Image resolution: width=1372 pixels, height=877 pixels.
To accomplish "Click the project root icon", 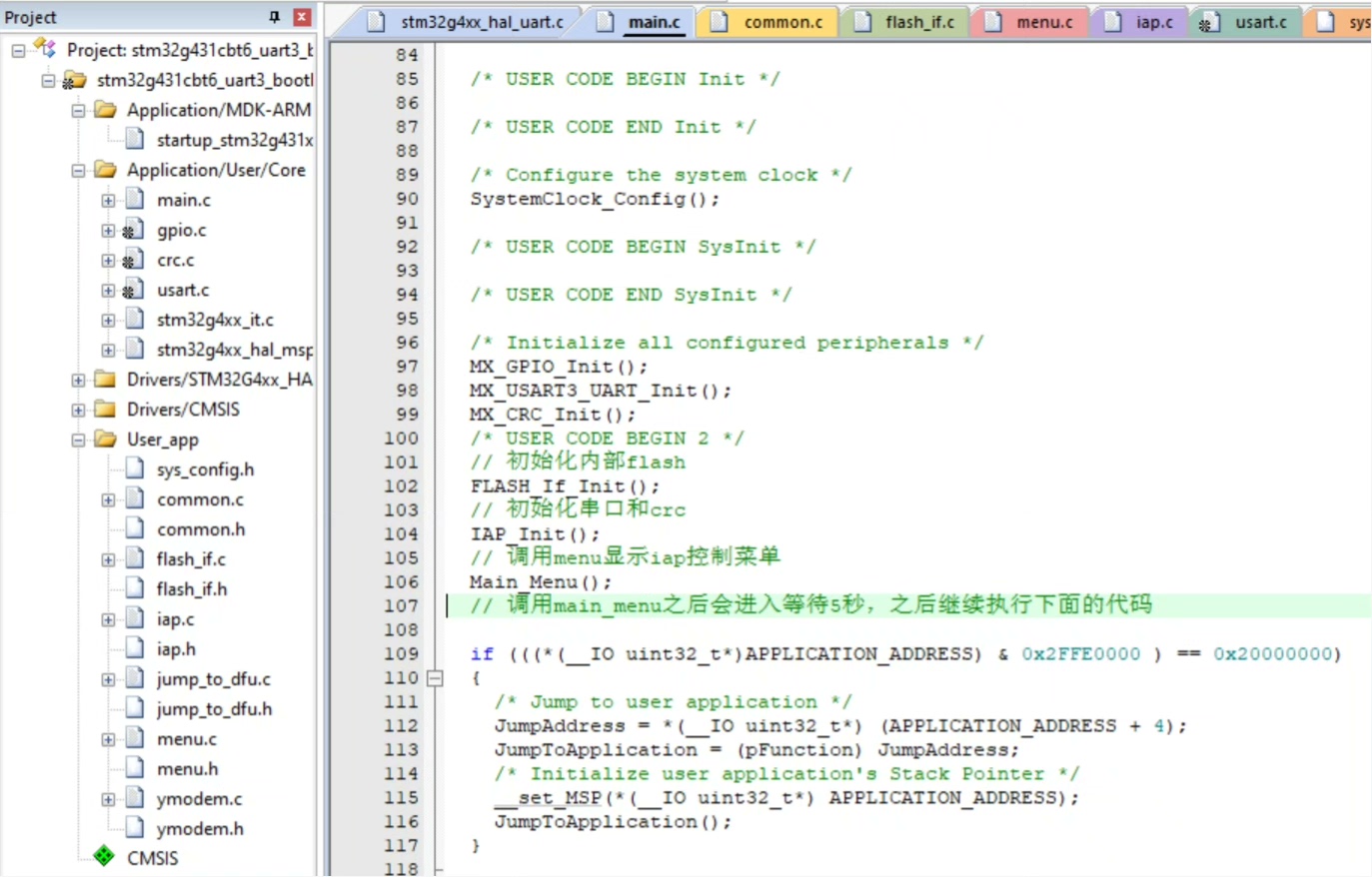I will (44, 48).
